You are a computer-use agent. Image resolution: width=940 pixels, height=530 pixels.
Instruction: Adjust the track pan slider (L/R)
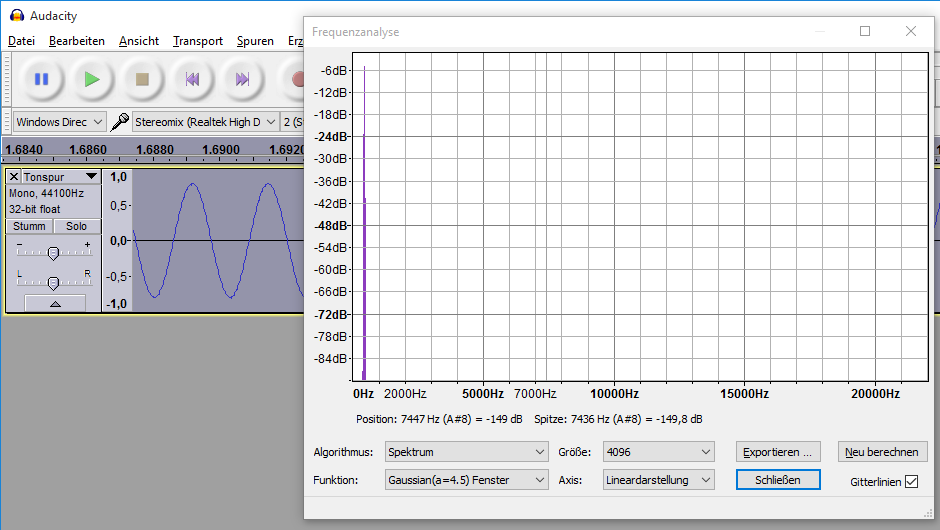point(53,282)
